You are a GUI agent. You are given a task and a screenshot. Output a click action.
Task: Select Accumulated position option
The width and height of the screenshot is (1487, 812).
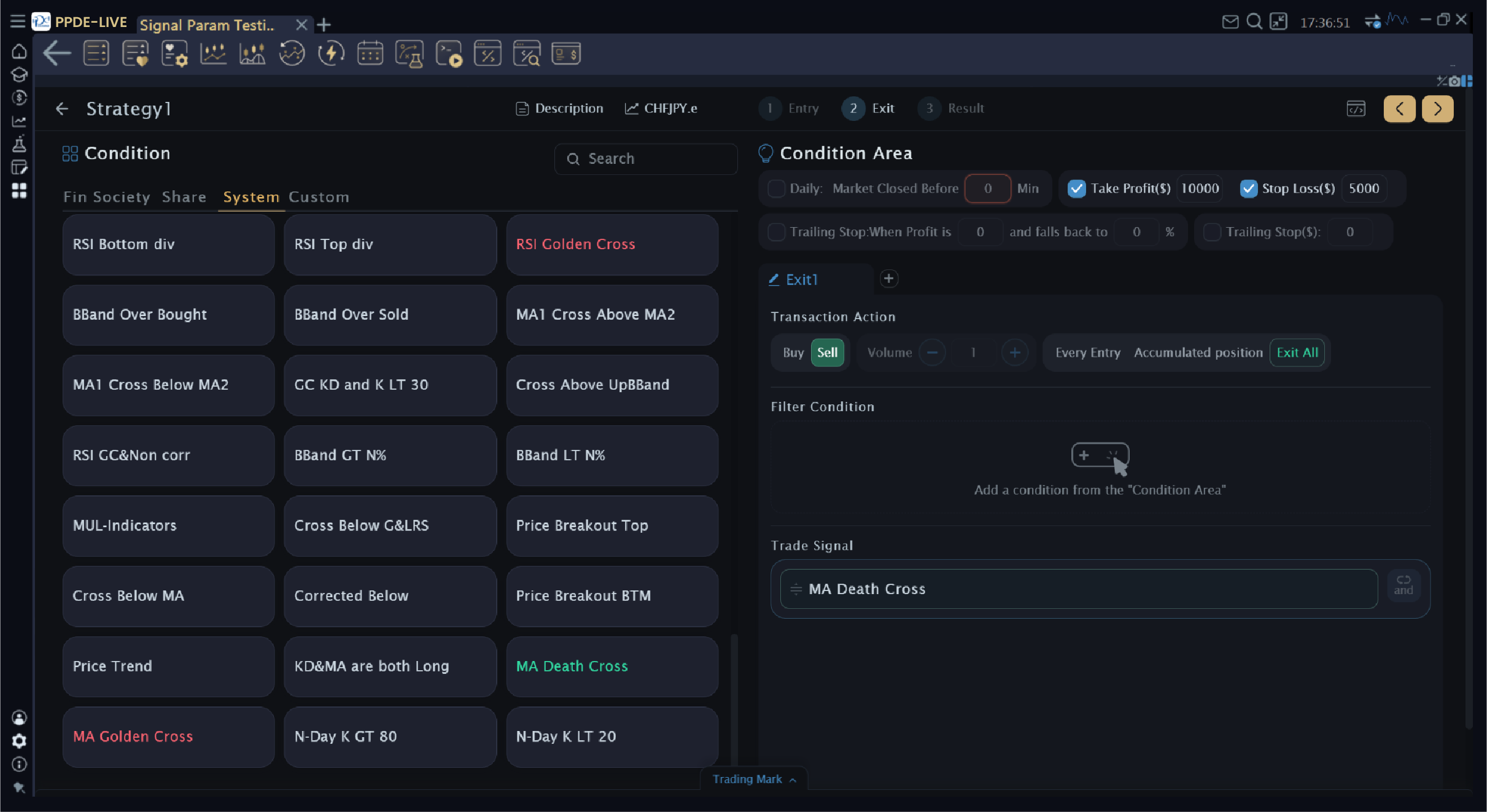point(1198,352)
